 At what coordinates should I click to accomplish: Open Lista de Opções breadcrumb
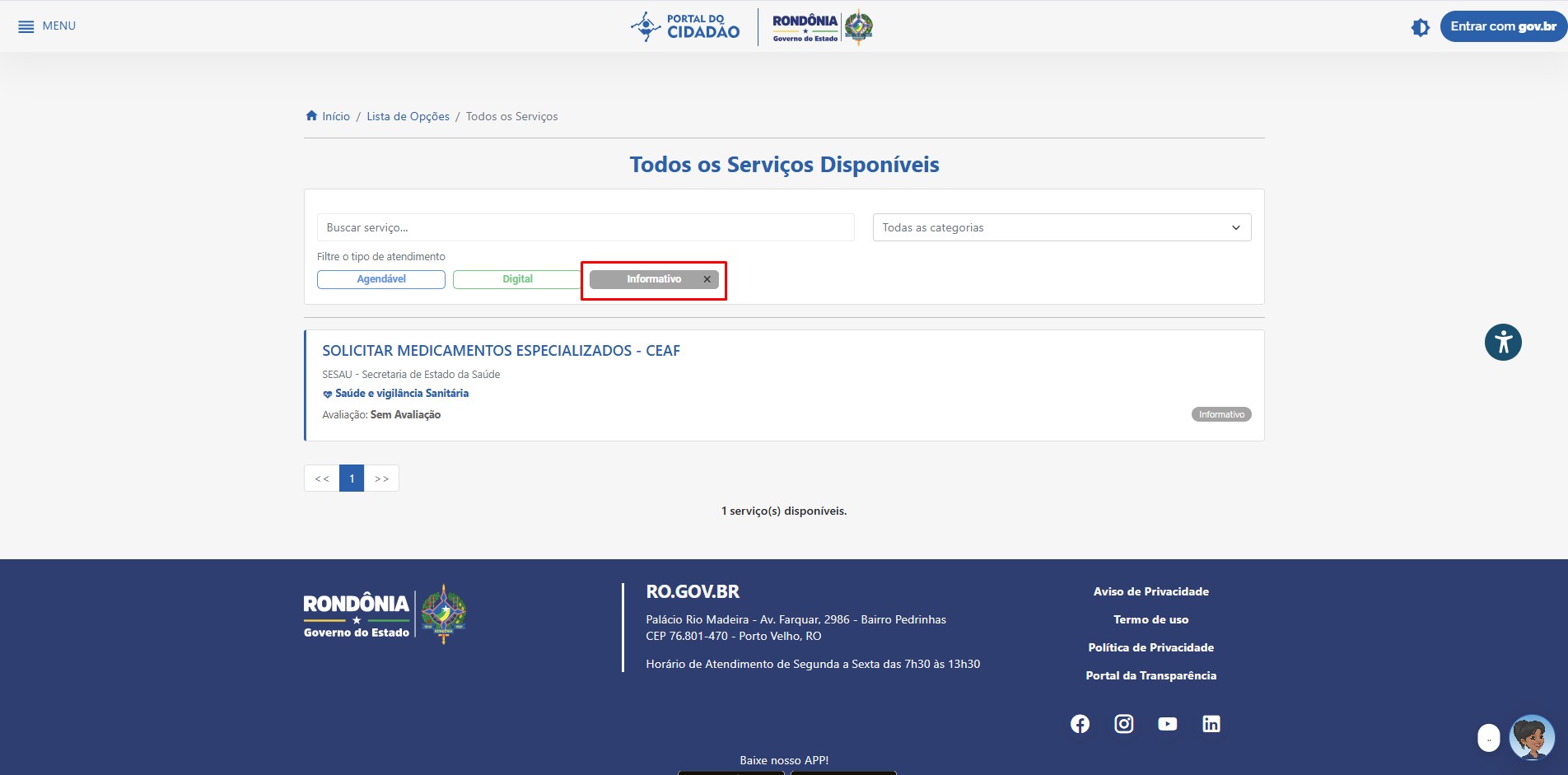pos(408,116)
